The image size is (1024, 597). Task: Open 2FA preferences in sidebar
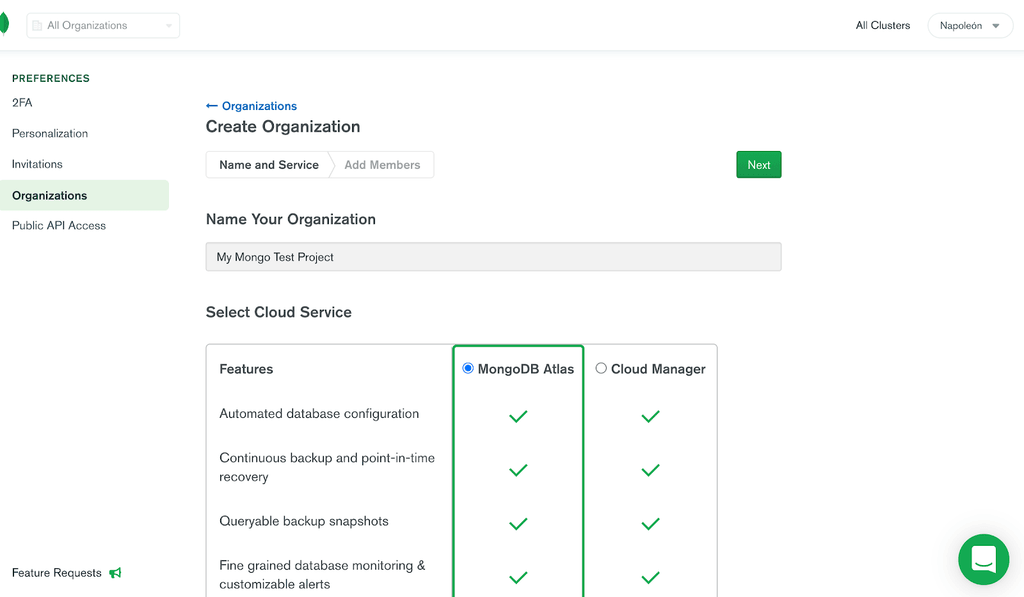(22, 103)
